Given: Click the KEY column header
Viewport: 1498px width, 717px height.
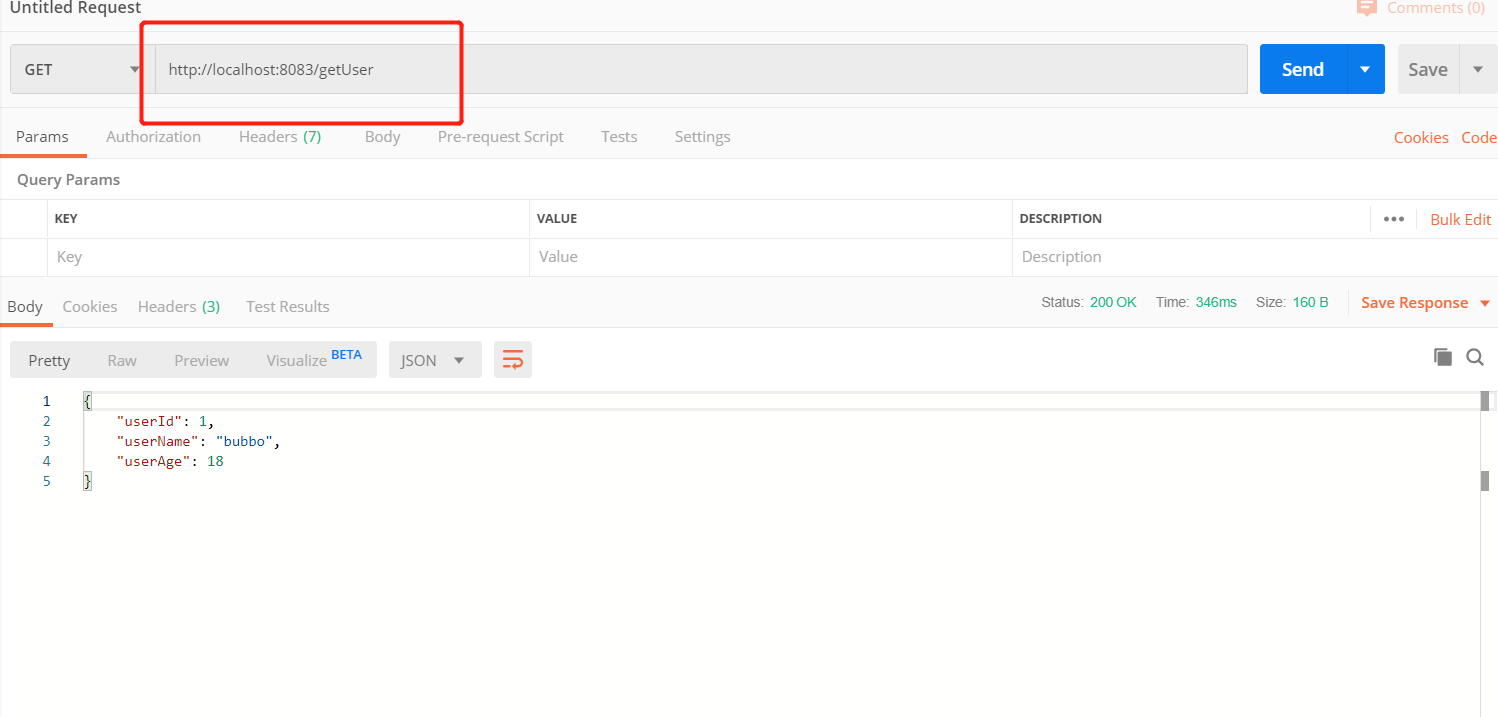Looking at the screenshot, I should click(66, 219).
